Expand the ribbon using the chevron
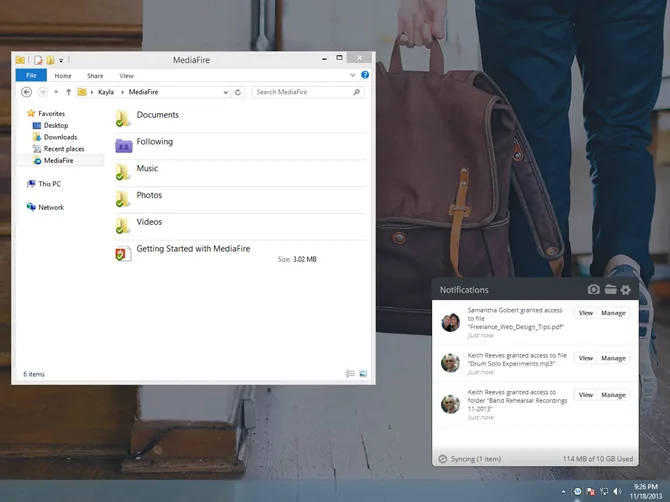The height and width of the screenshot is (502, 670). 353,75
